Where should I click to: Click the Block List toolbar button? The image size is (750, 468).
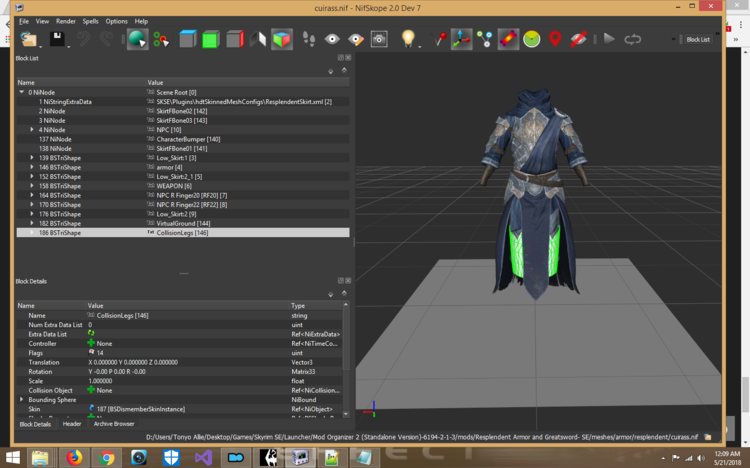(x=698, y=40)
